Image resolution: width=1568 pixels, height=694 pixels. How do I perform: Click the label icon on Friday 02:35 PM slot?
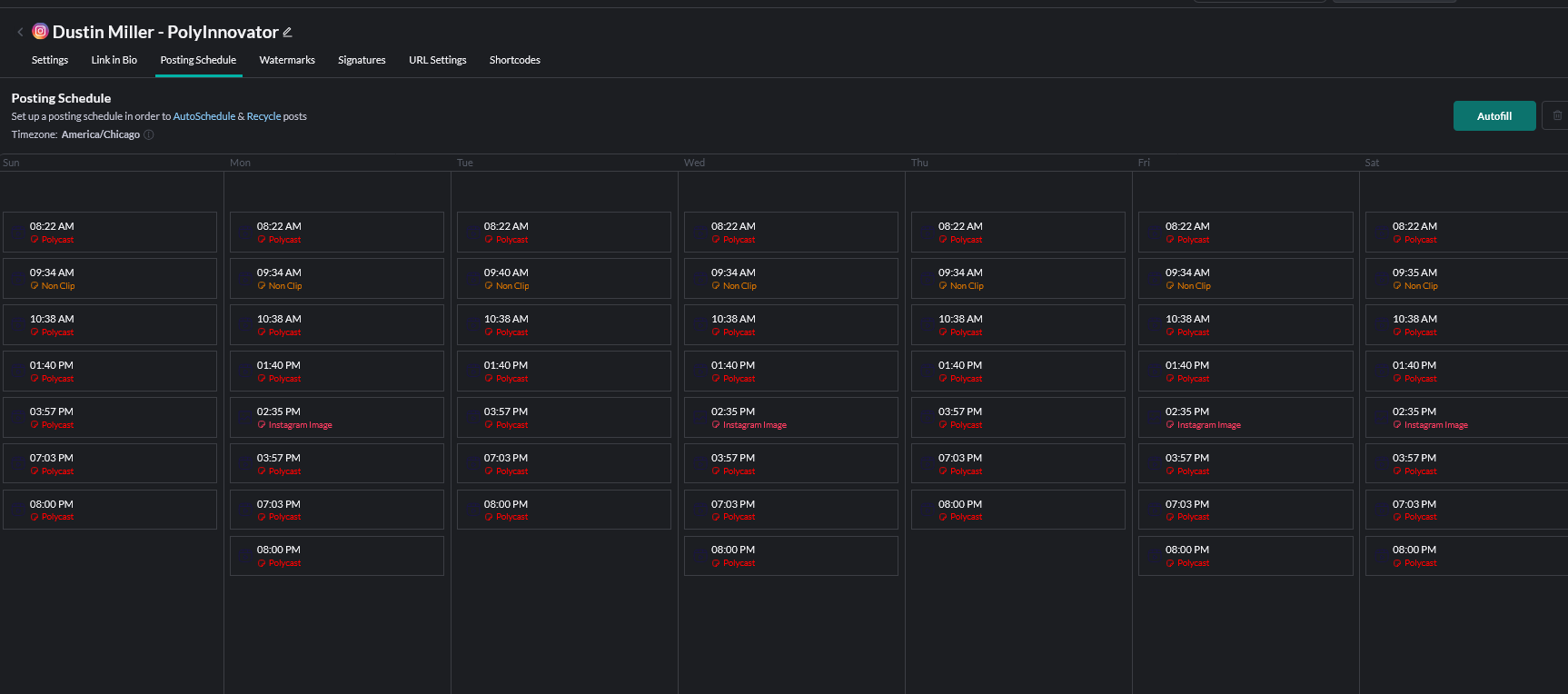click(1170, 425)
